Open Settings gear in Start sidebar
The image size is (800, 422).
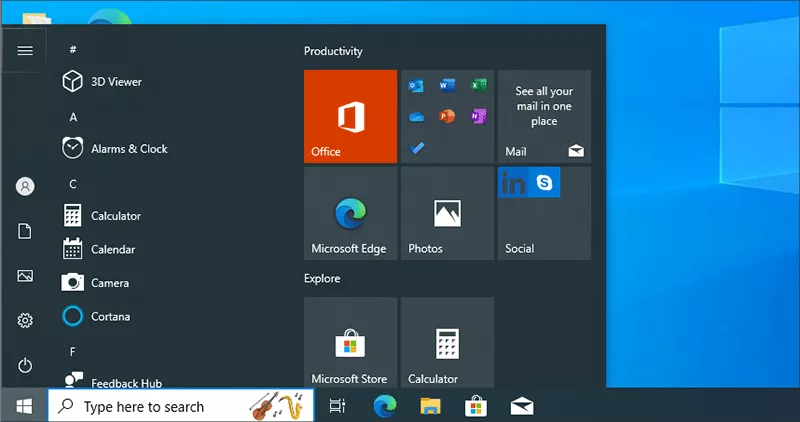pos(25,320)
